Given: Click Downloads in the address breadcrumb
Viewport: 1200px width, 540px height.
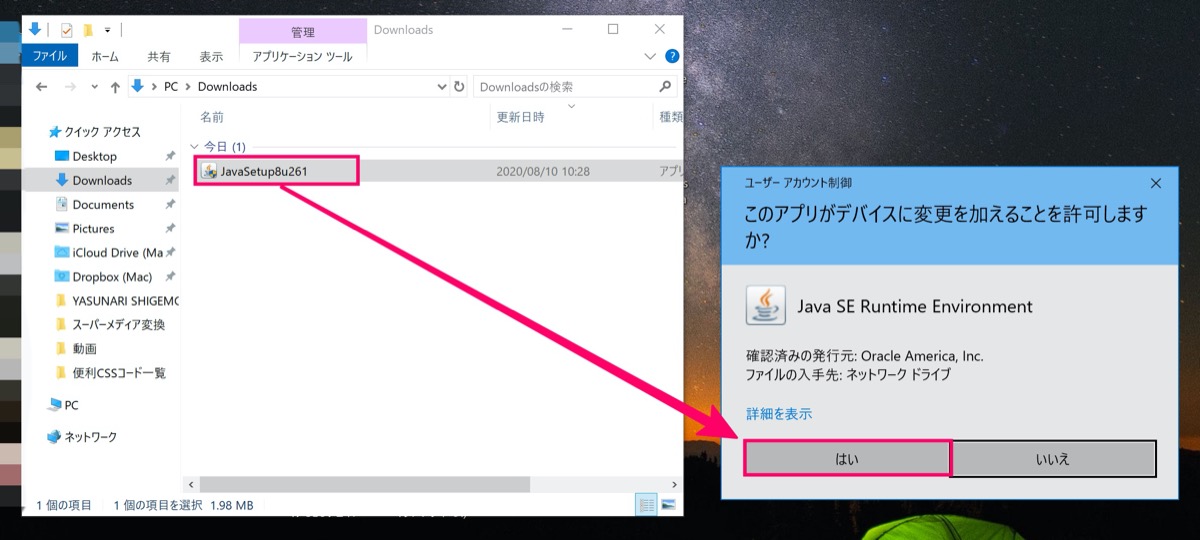Looking at the screenshot, I should (227, 87).
